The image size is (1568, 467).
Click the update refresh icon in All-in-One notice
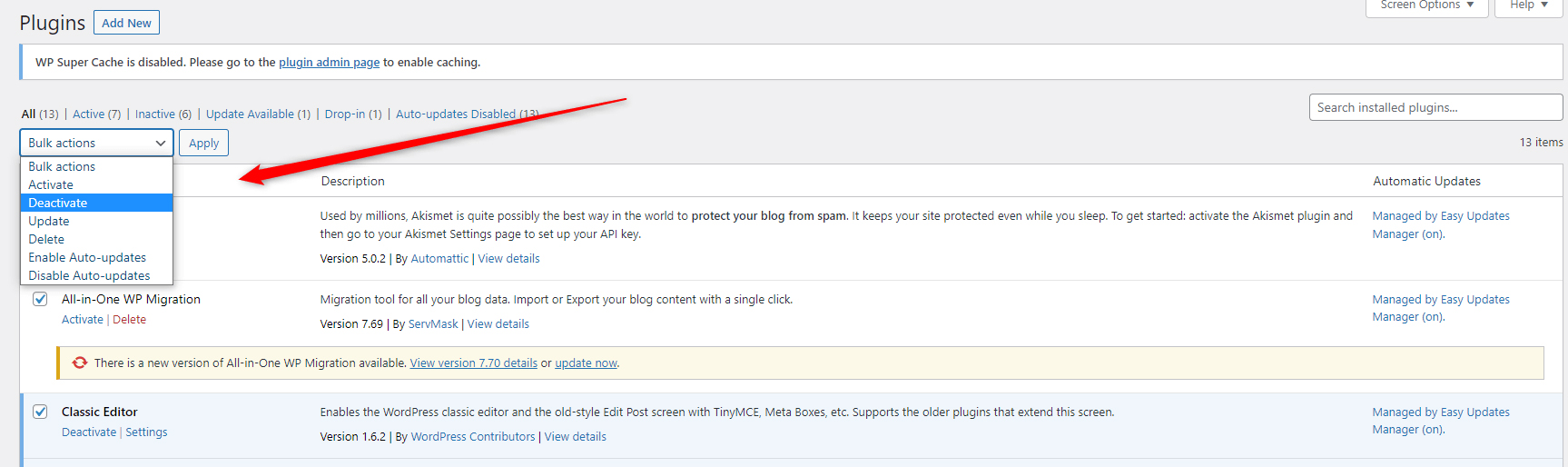(x=80, y=363)
